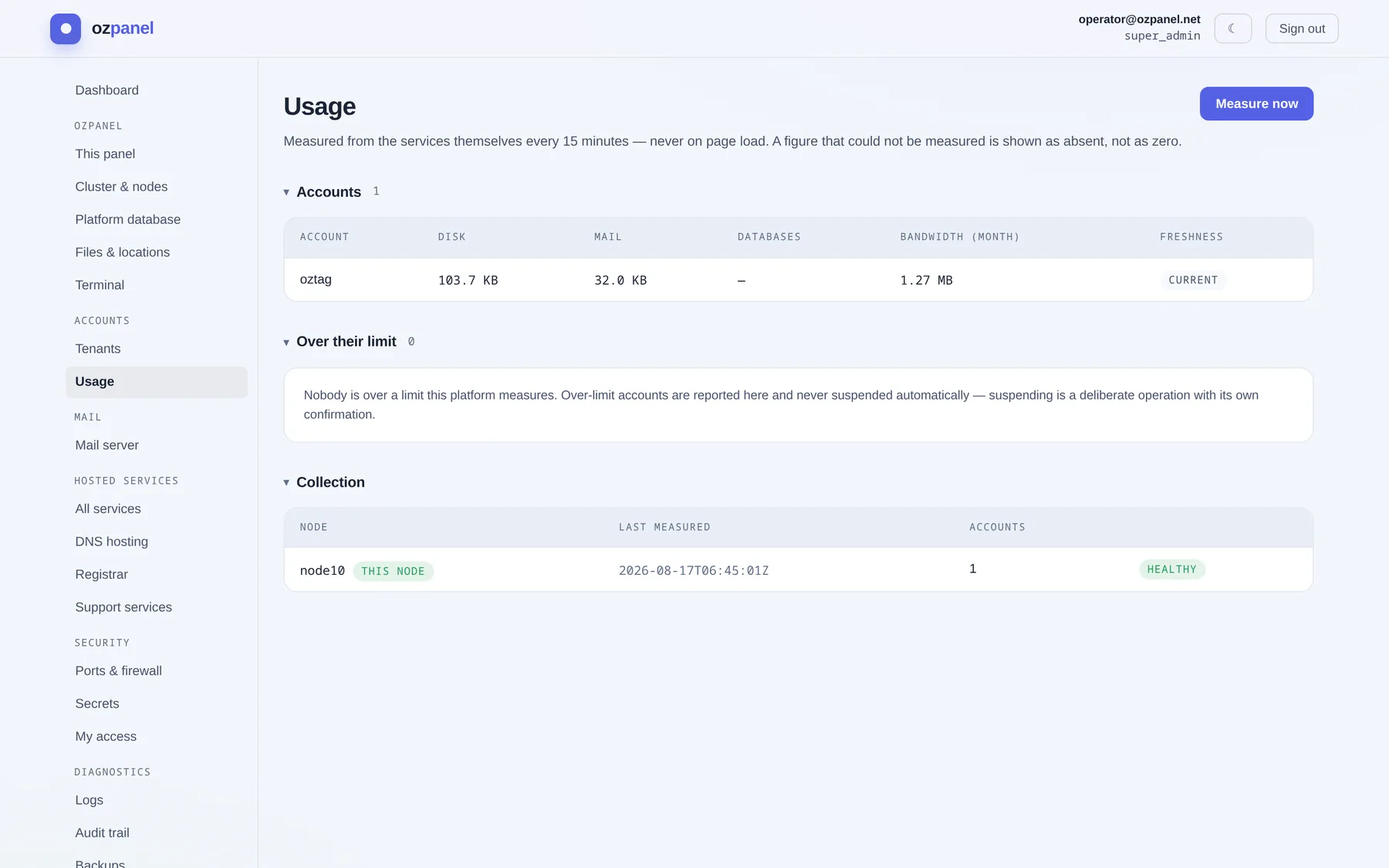Click the 103.7 KB disk value
This screenshot has height=868, width=1389.
pyautogui.click(x=468, y=280)
